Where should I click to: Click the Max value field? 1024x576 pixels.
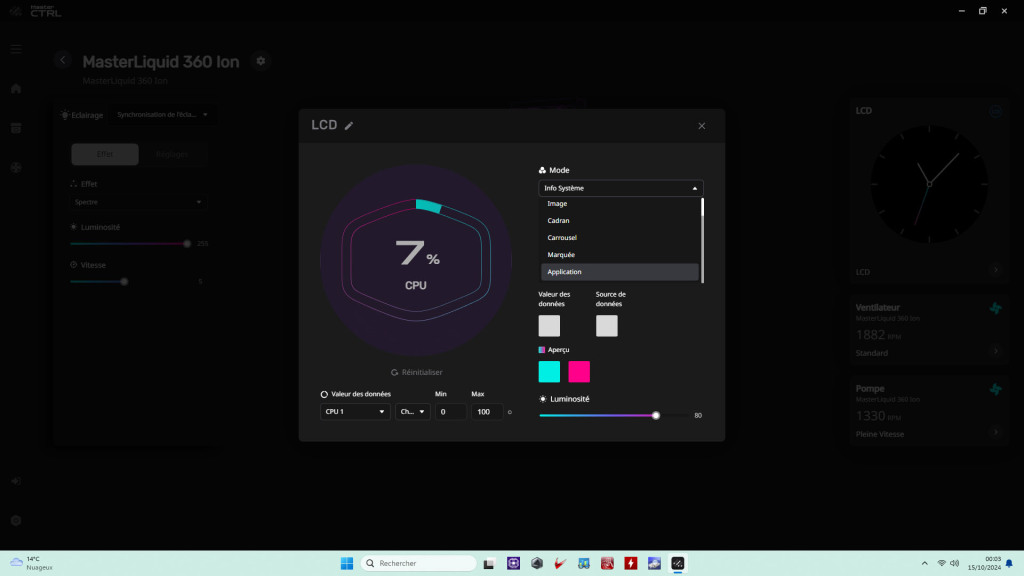point(487,411)
